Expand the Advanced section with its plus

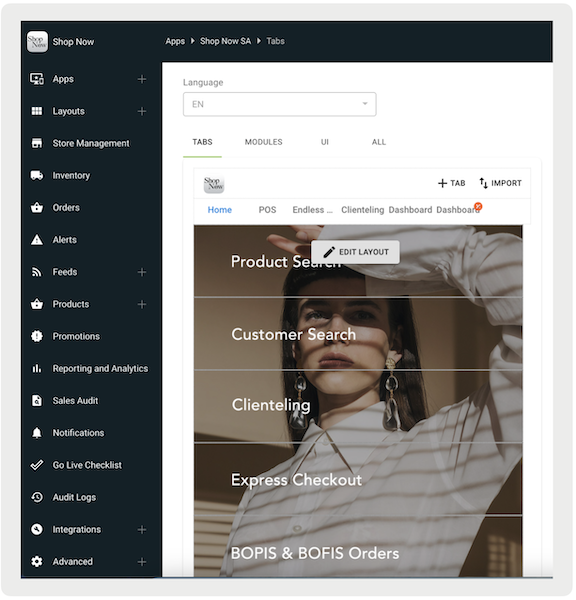click(142, 562)
